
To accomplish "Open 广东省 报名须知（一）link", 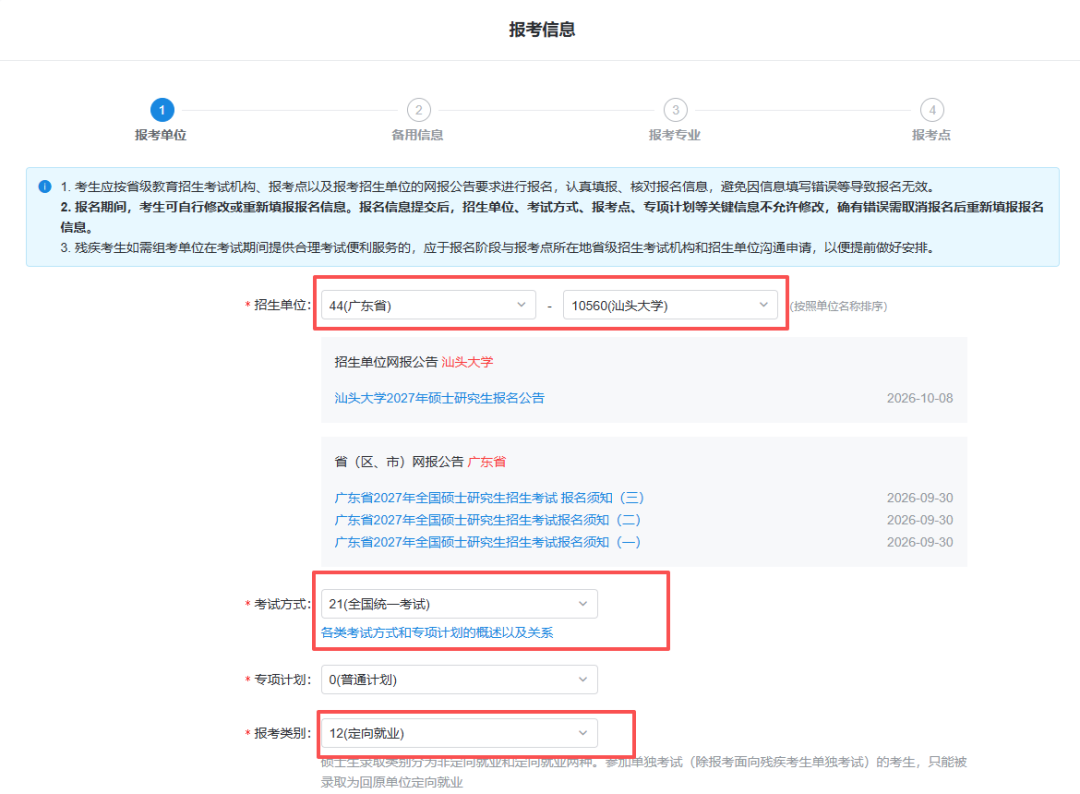I will pos(488,543).
